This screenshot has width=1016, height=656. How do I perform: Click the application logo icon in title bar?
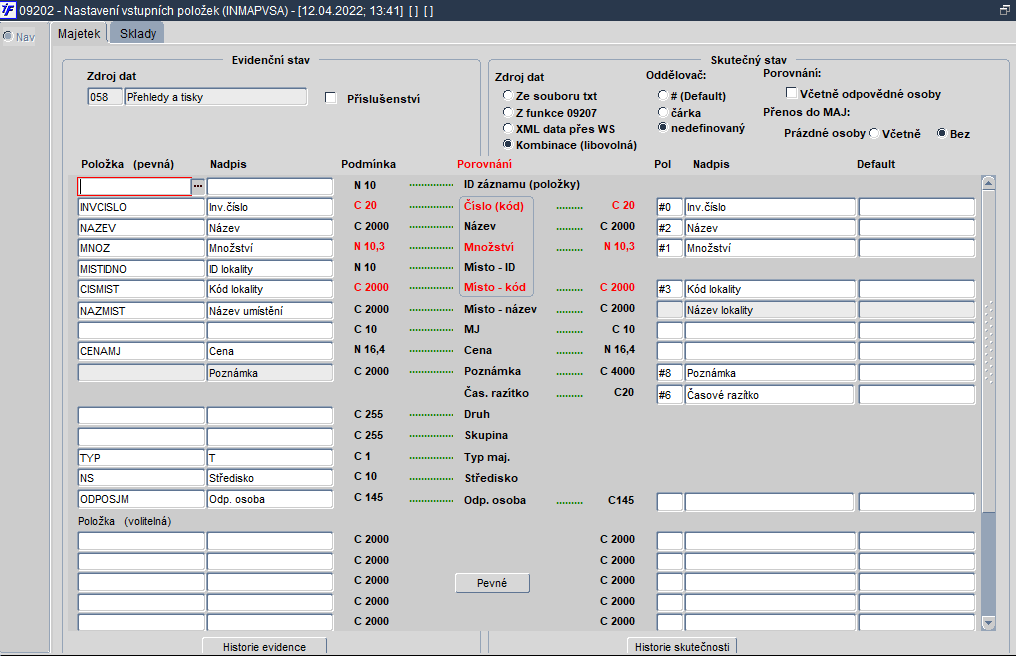(x=8, y=10)
